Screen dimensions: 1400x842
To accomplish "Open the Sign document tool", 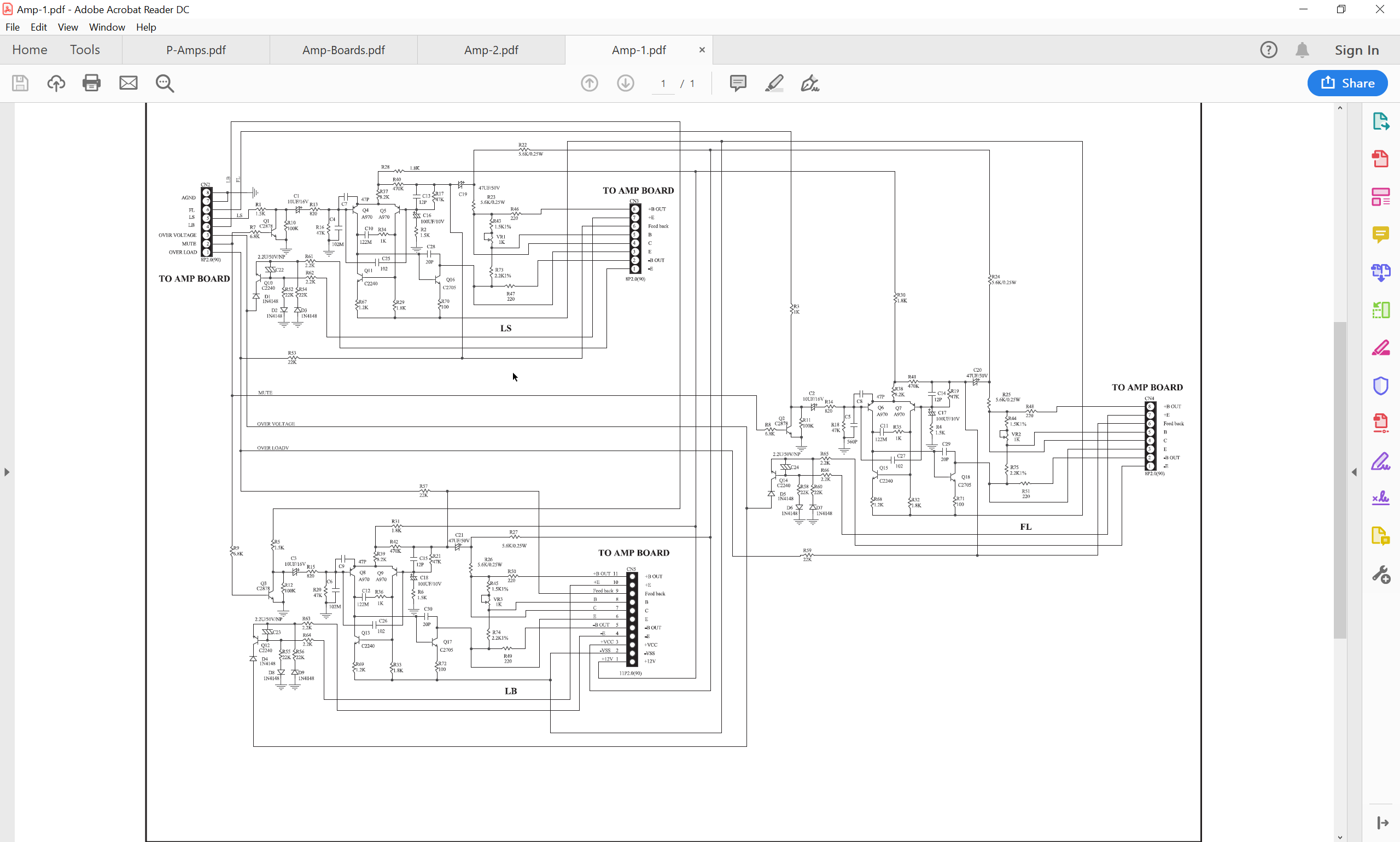I will [810, 84].
